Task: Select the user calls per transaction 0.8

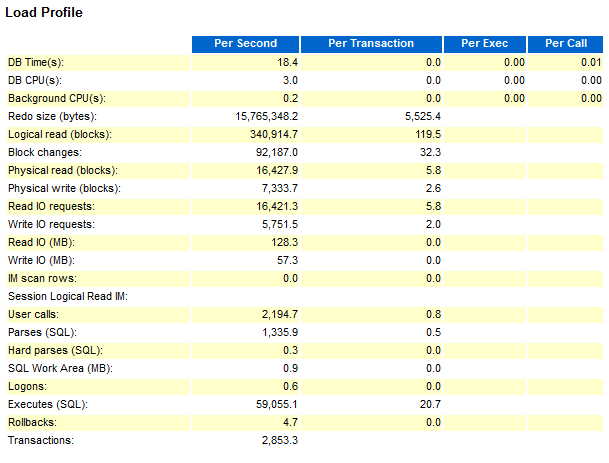Action: [x=433, y=314]
